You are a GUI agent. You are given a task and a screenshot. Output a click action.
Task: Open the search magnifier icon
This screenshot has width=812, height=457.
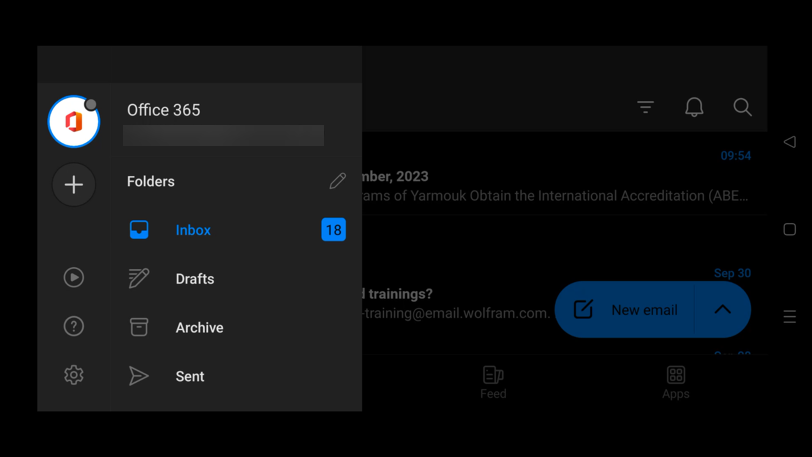click(742, 107)
